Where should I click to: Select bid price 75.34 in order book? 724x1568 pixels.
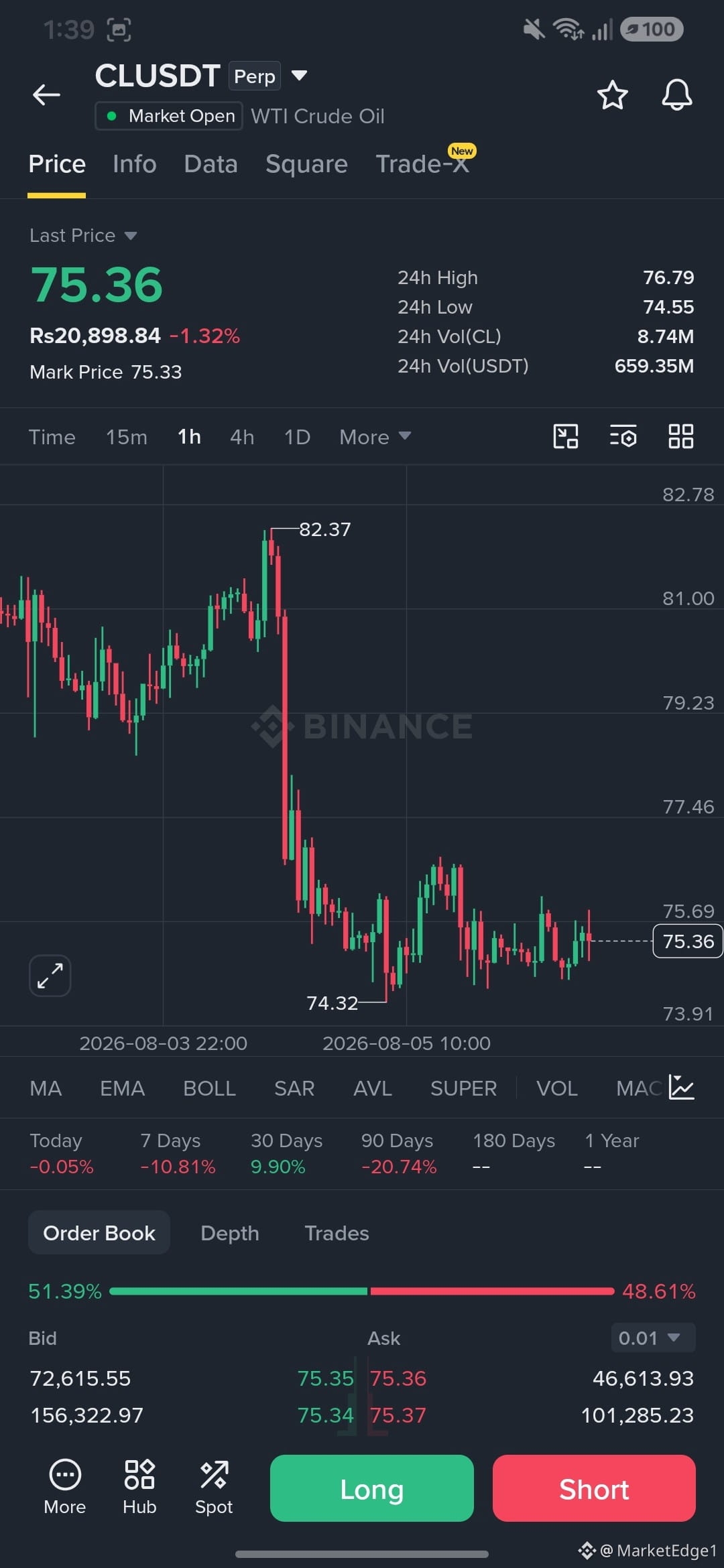click(325, 1415)
